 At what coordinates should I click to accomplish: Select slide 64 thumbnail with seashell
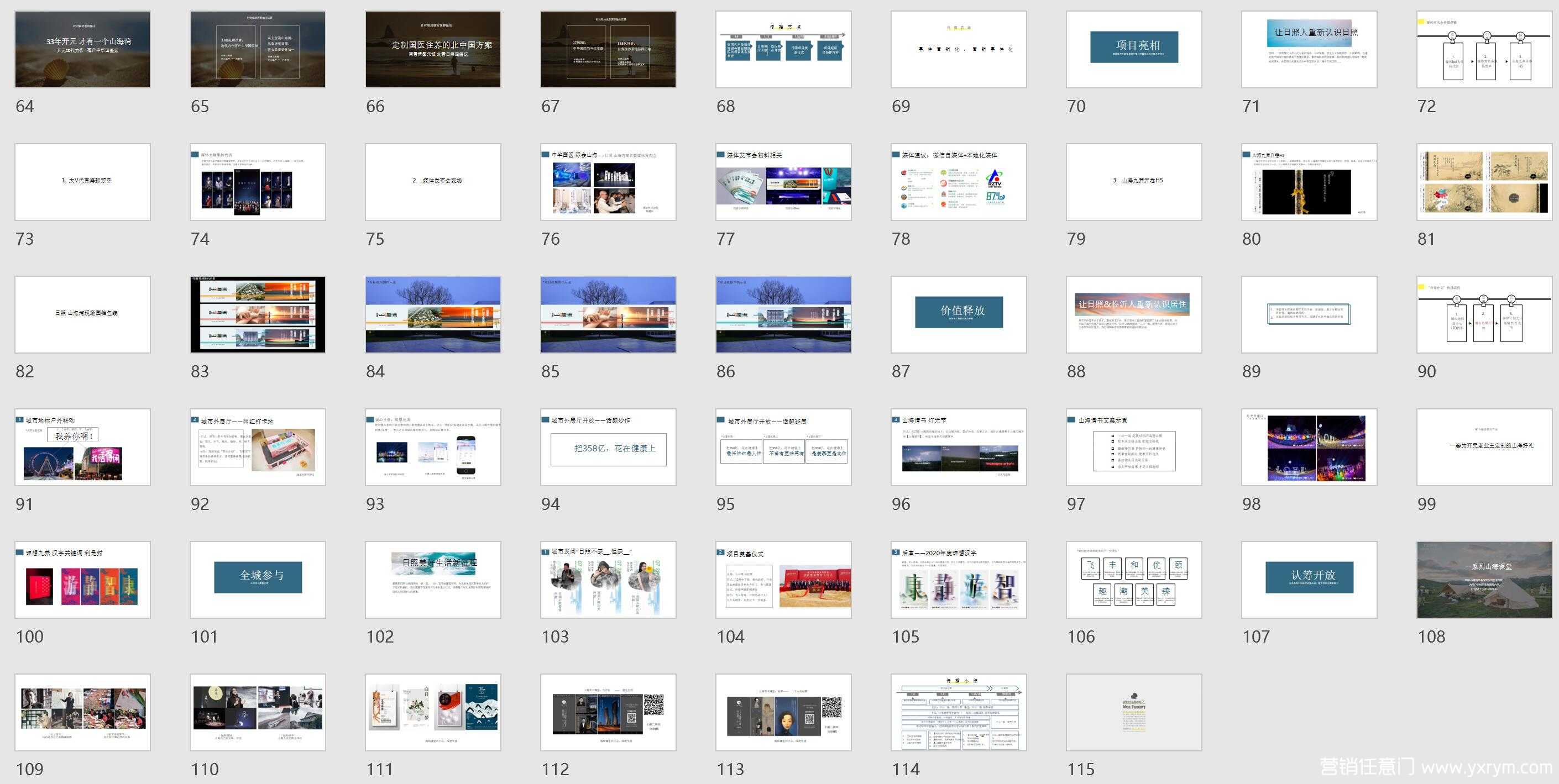82,49
